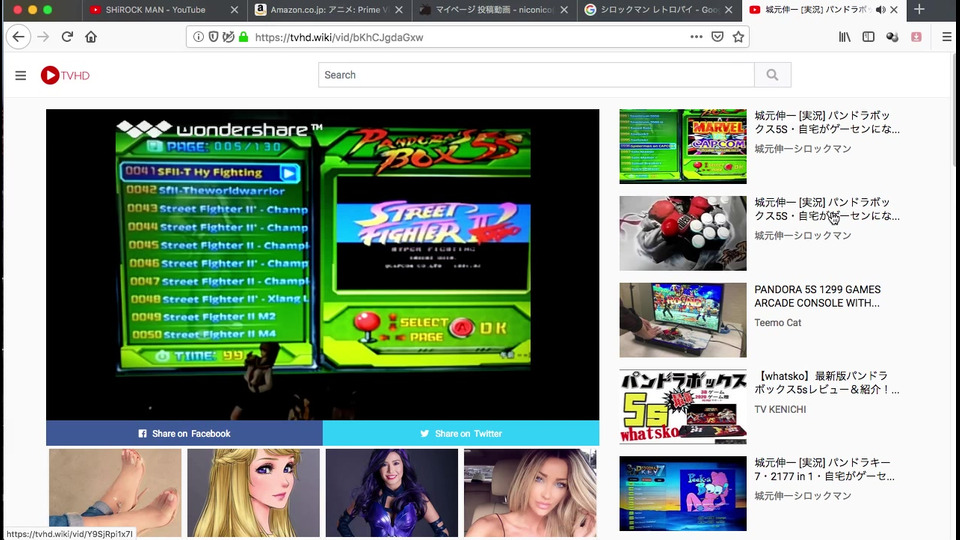Open Firefox application hamburger menu
Screen dimensions: 960x540
pos(947,37)
